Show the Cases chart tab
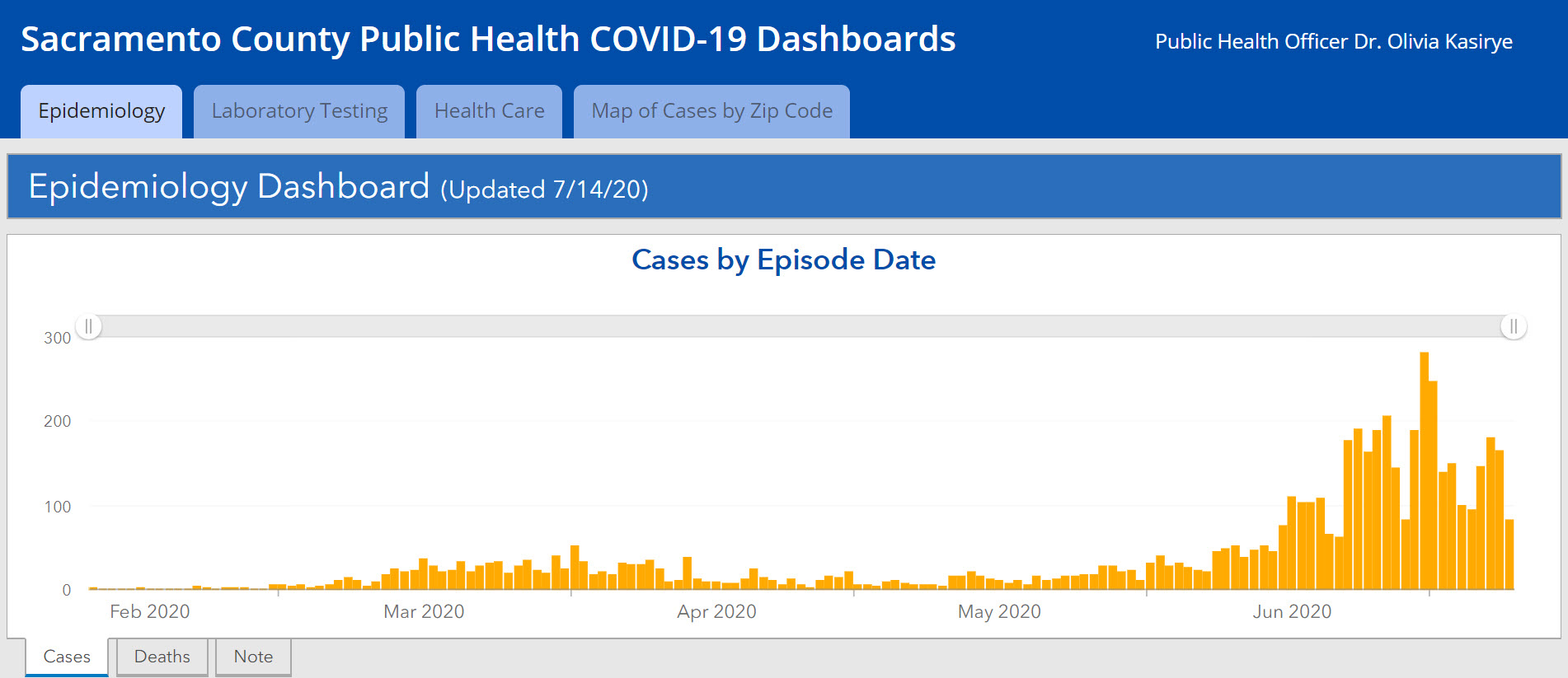Image resolution: width=1568 pixels, height=678 pixels. [67, 657]
